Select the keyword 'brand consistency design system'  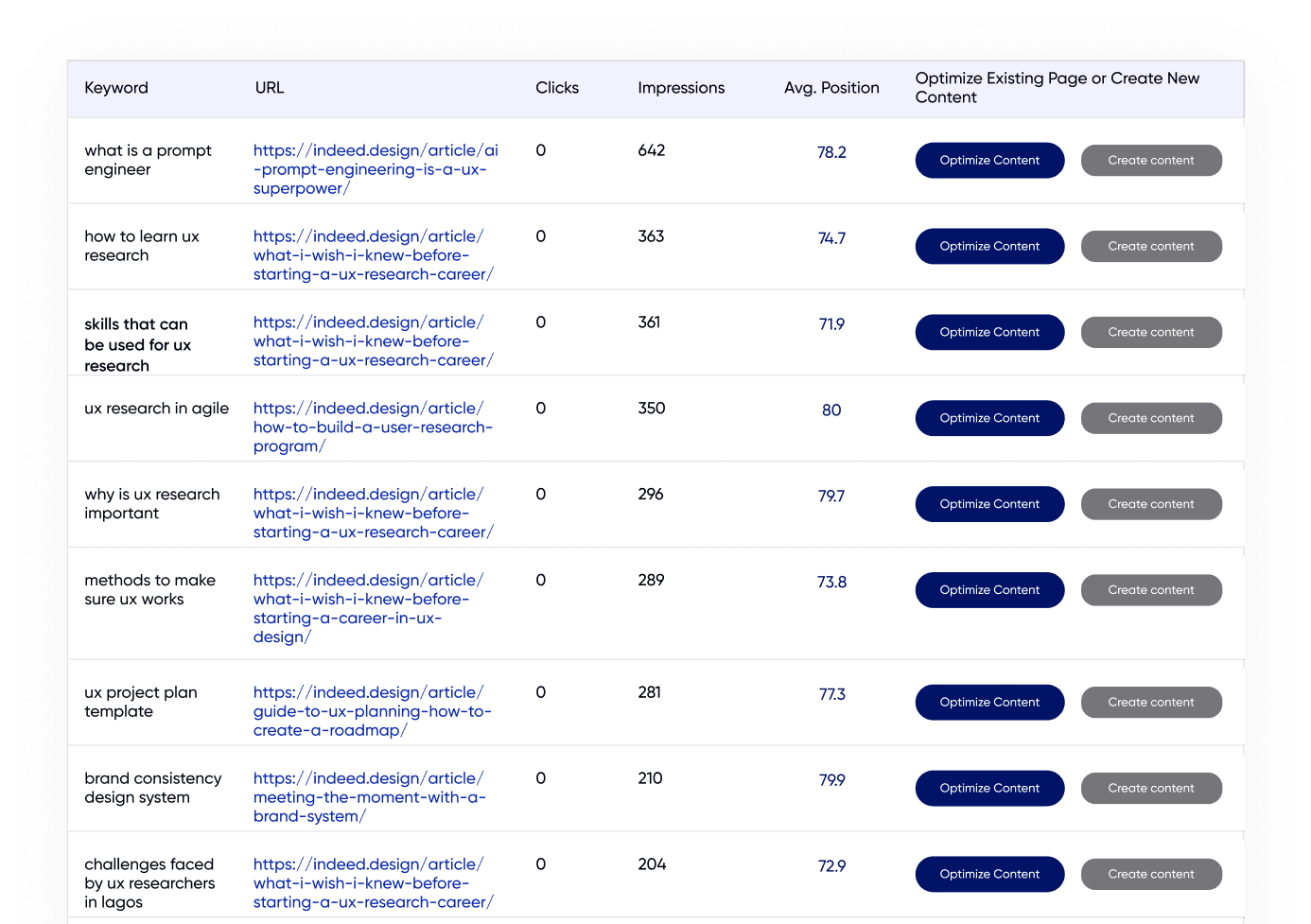[152, 788]
